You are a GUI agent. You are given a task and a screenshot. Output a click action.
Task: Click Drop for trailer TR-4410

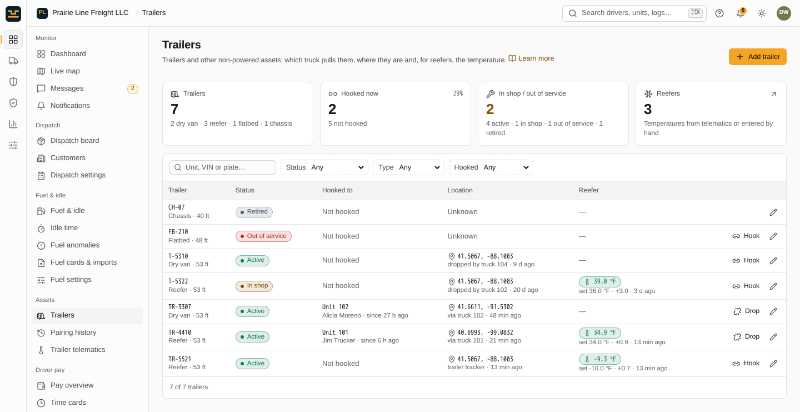click(746, 337)
